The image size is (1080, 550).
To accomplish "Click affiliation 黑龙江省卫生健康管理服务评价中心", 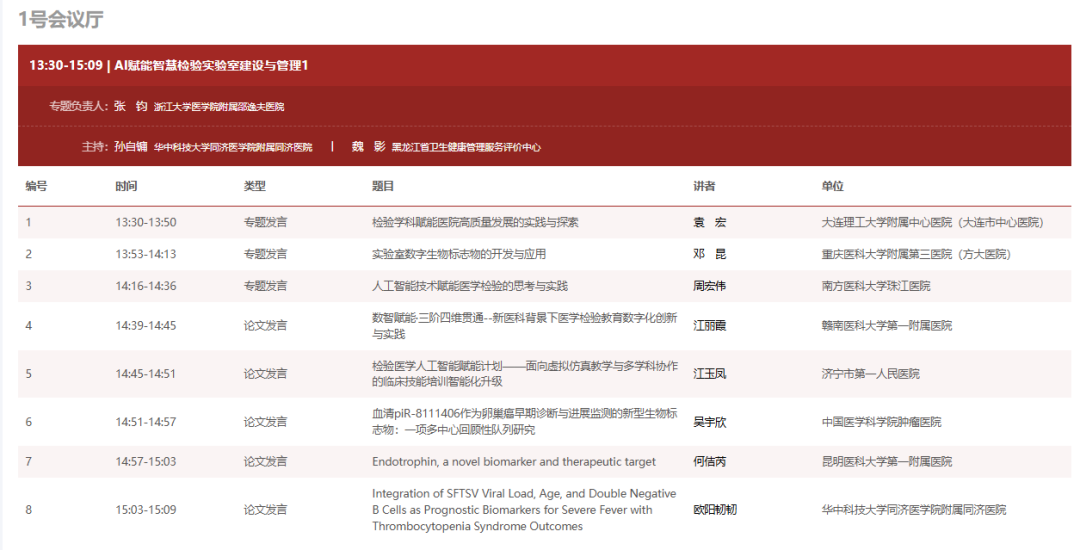I will tap(466, 147).
